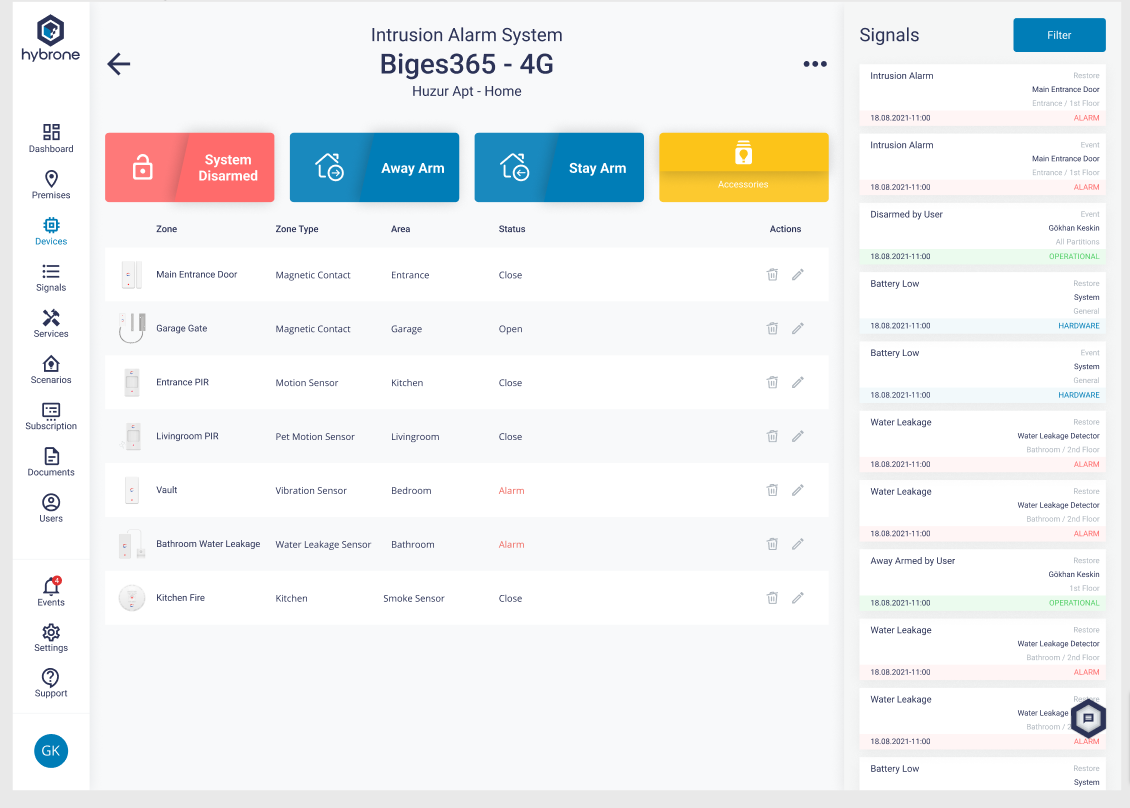Open Events notification bell
The height and width of the screenshot is (808, 1130).
[x=51, y=592]
